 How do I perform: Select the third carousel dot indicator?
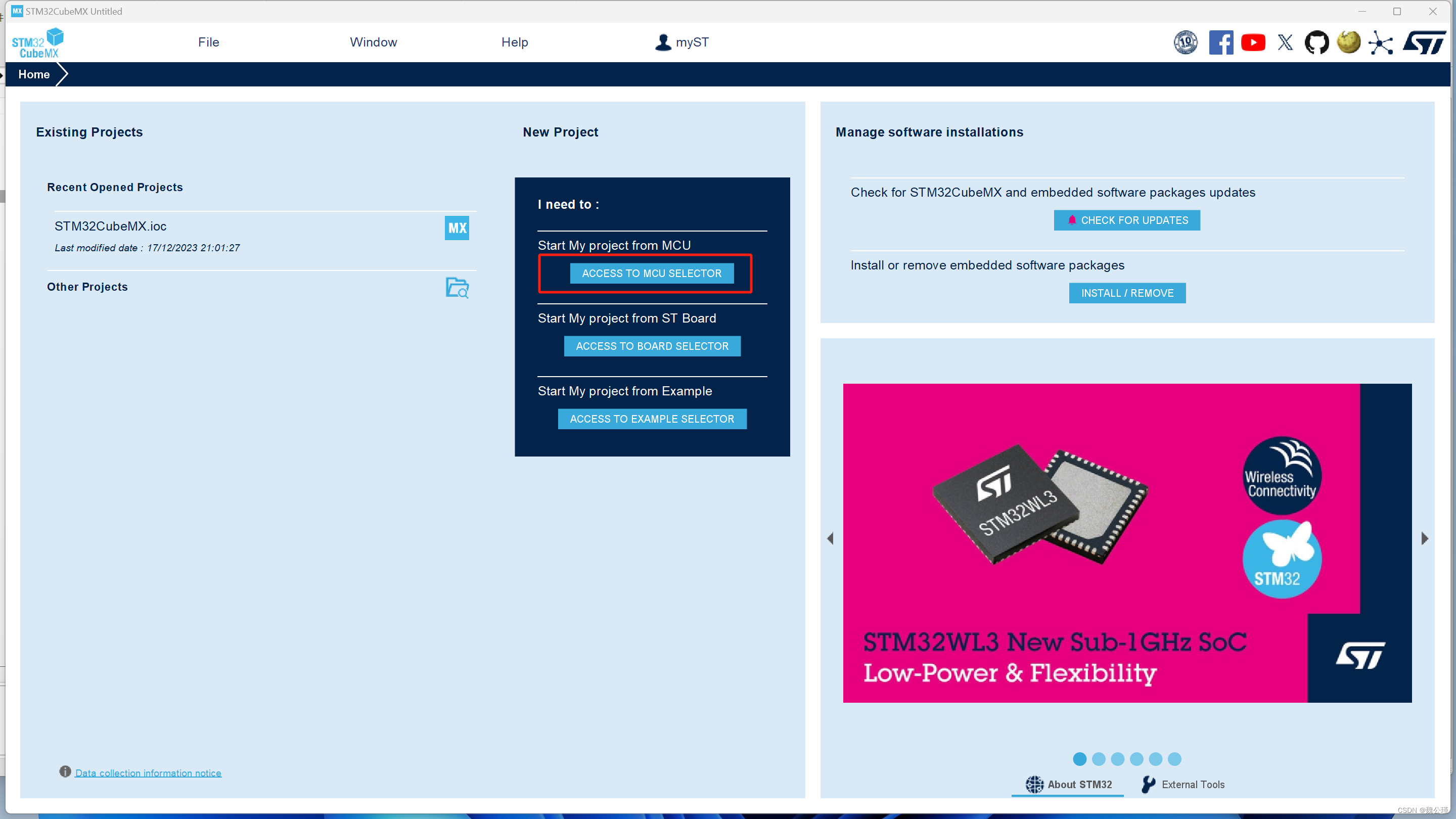tap(1117, 758)
